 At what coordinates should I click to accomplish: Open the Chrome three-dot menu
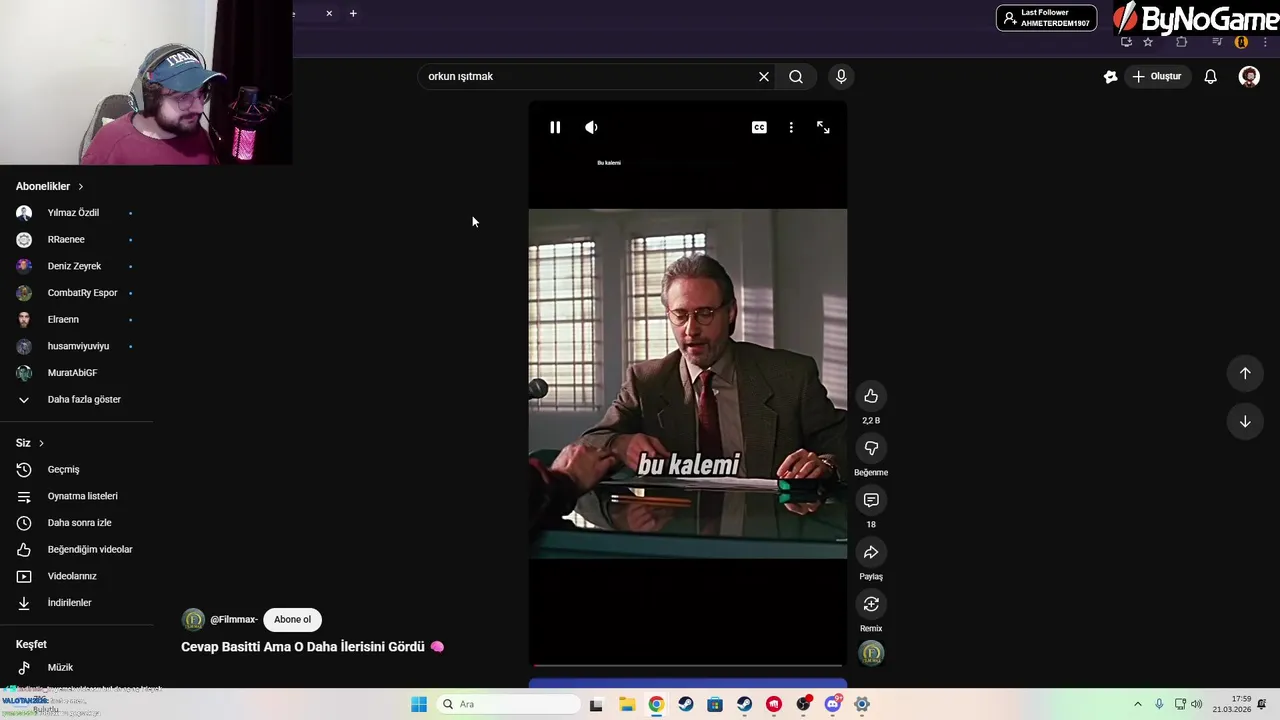pos(1265,42)
